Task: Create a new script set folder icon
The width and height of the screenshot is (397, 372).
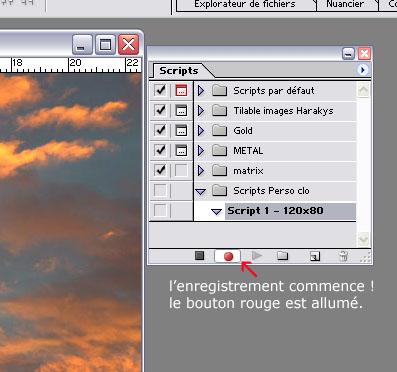Action: click(282, 256)
